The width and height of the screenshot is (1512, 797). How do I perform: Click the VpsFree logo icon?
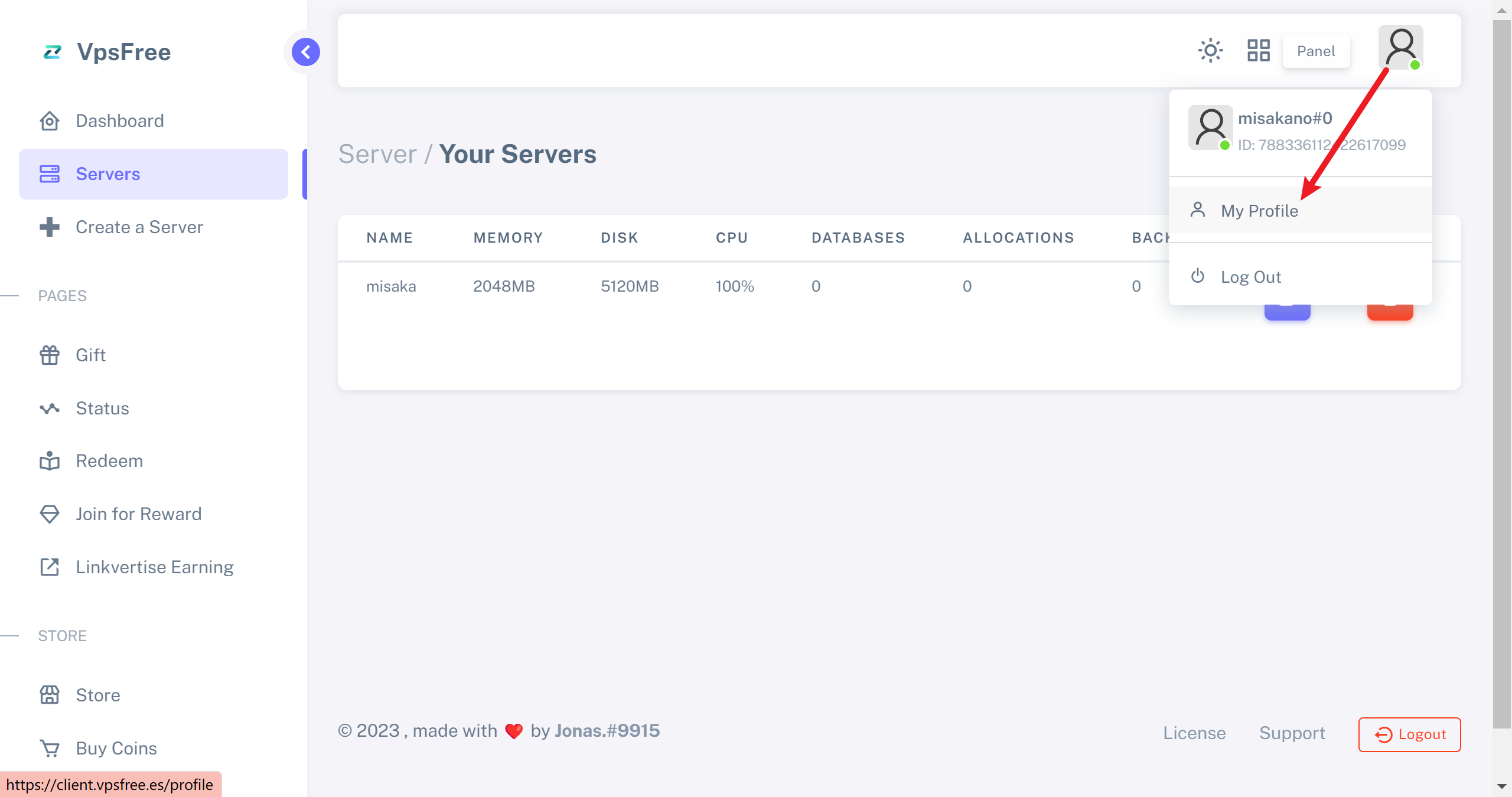pos(52,52)
